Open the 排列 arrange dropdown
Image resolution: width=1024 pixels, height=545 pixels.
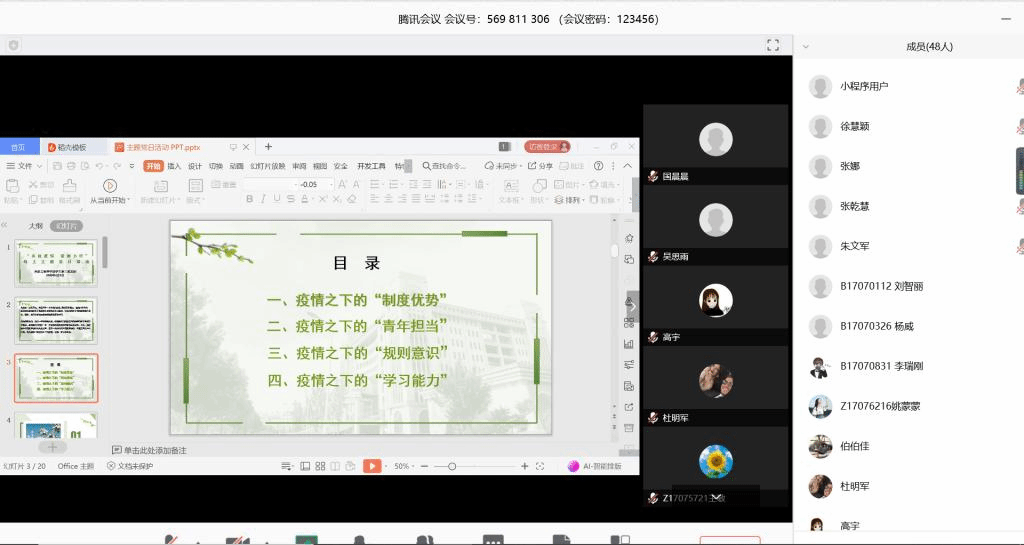coord(569,200)
